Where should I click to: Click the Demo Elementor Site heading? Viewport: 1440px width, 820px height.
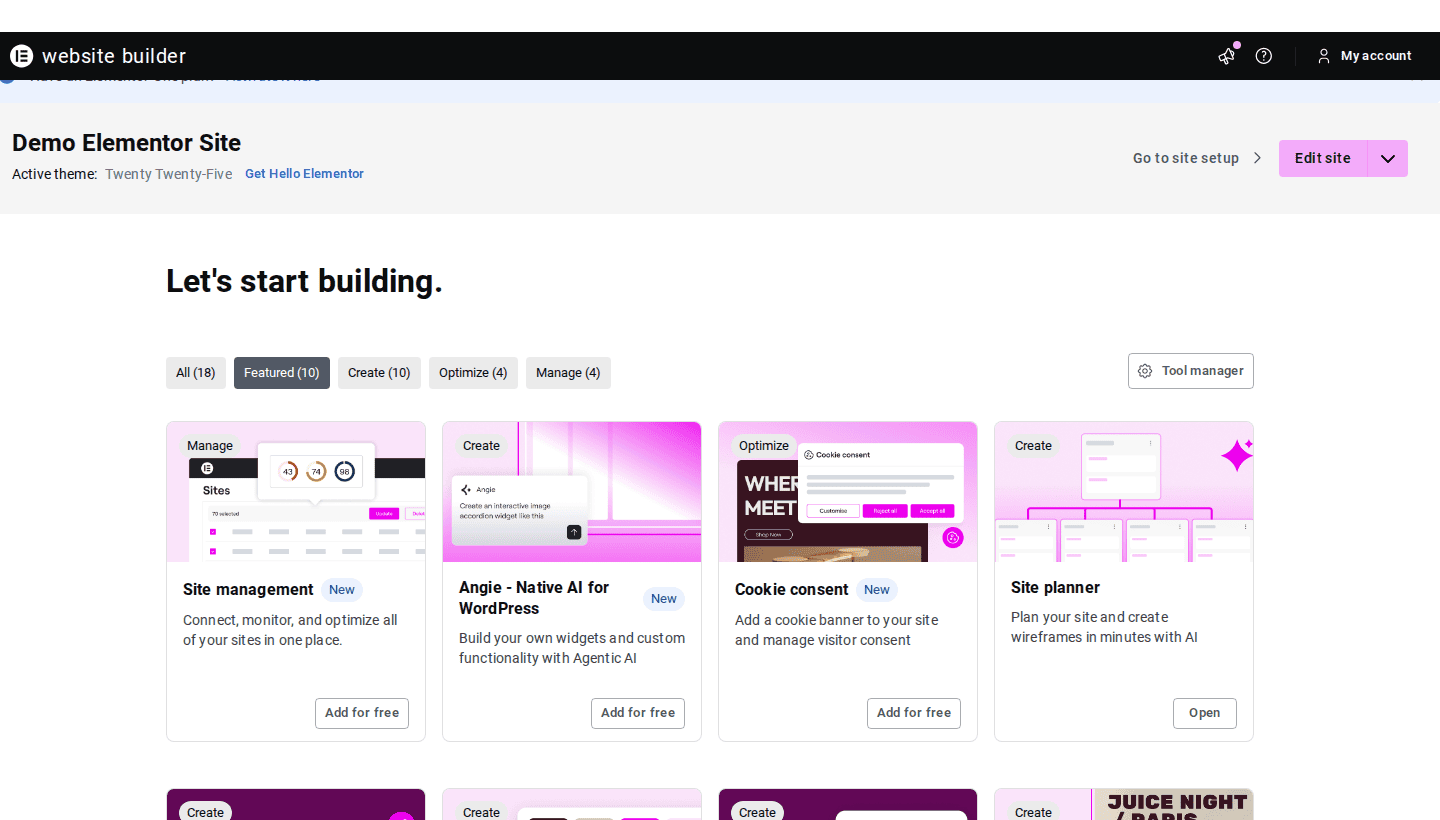(126, 143)
